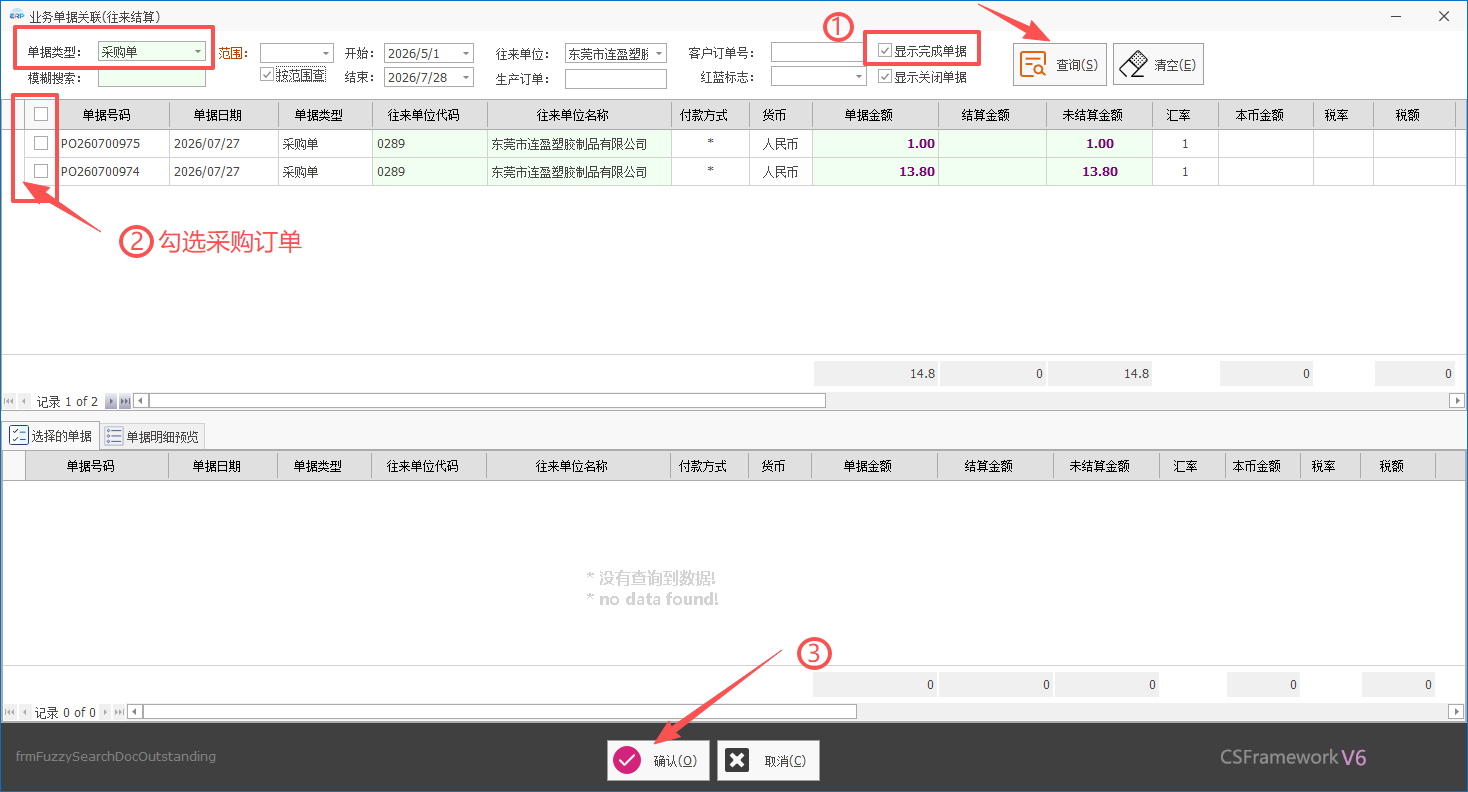Click the upper grid horizontal scrollbar thumb
The image size is (1468, 792).
(x=487, y=401)
